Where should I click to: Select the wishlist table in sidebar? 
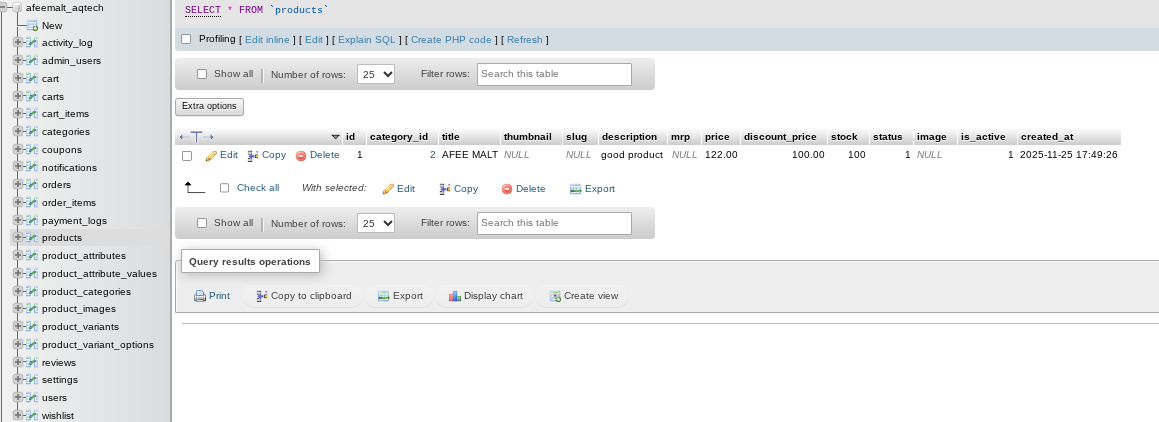click(58, 415)
